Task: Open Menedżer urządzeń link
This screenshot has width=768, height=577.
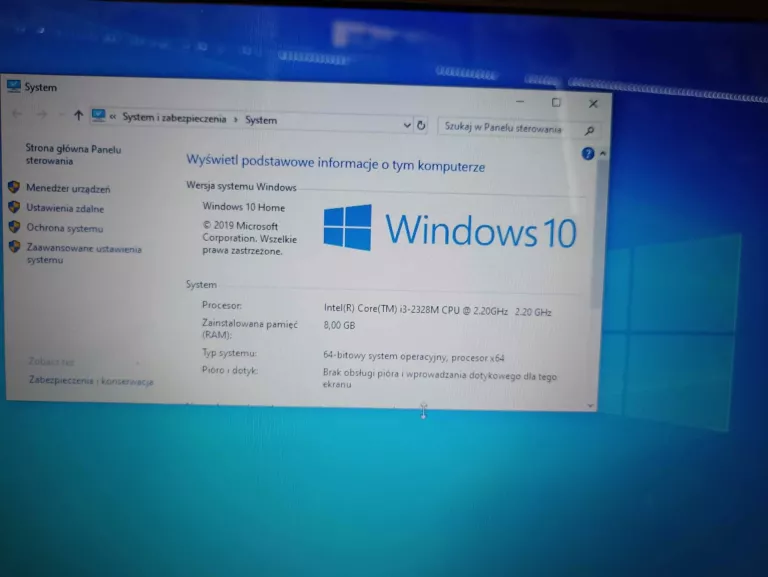Action: (68, 189)
